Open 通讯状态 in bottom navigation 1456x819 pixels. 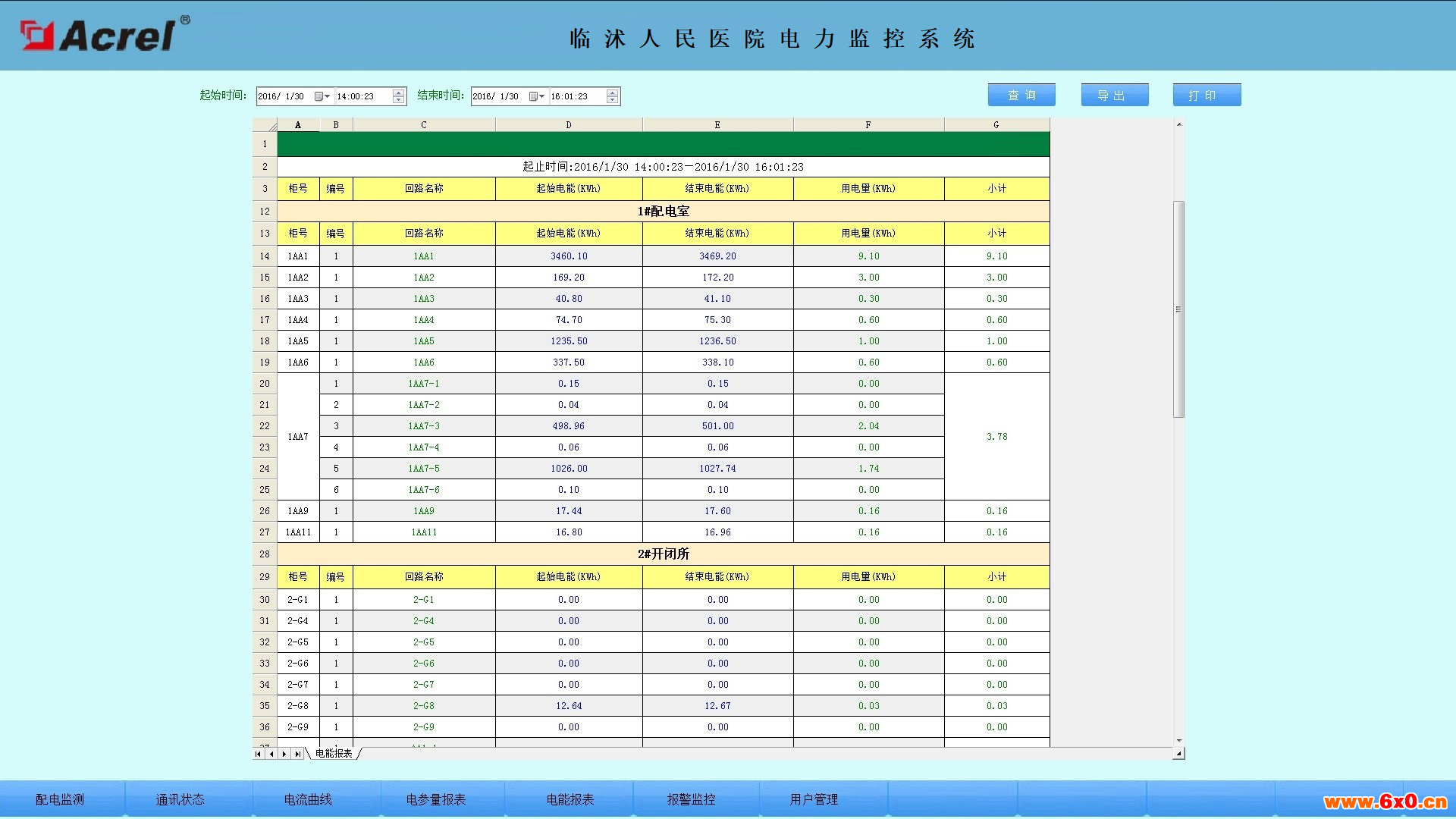pos(180,799)
